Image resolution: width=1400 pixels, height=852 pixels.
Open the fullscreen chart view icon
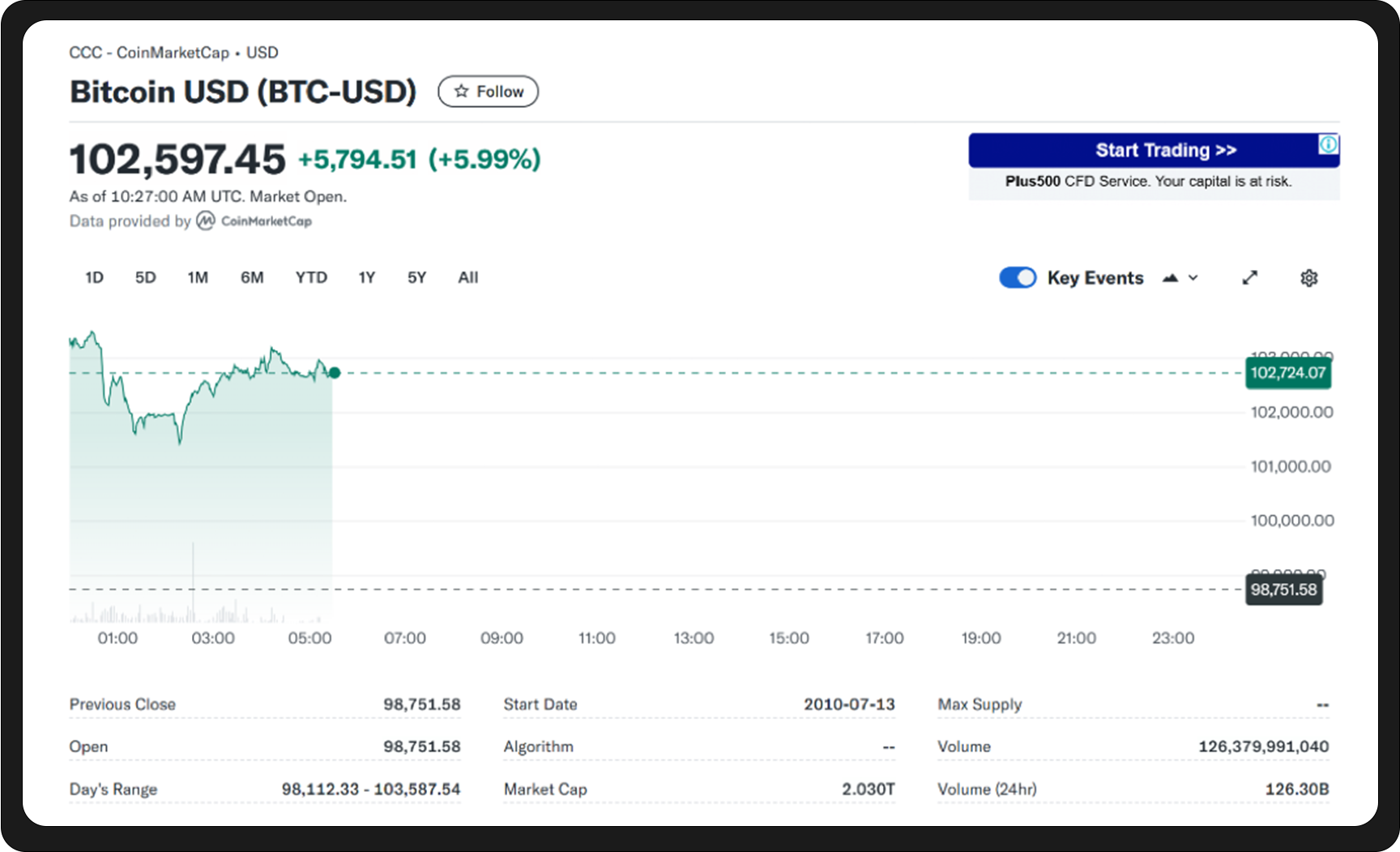(x=1250, y=278)
